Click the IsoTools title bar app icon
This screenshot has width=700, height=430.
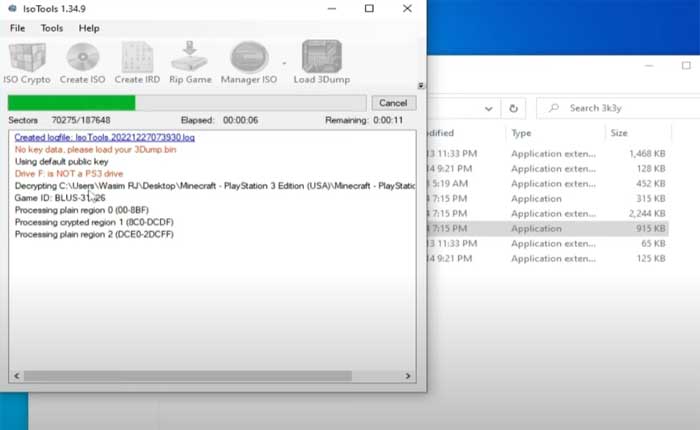(12, 8)
